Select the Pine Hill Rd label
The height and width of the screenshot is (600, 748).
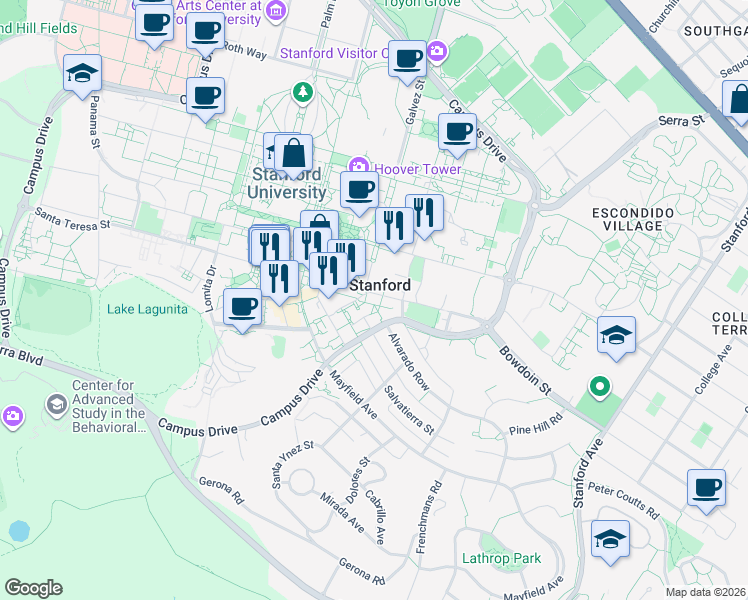536,424
